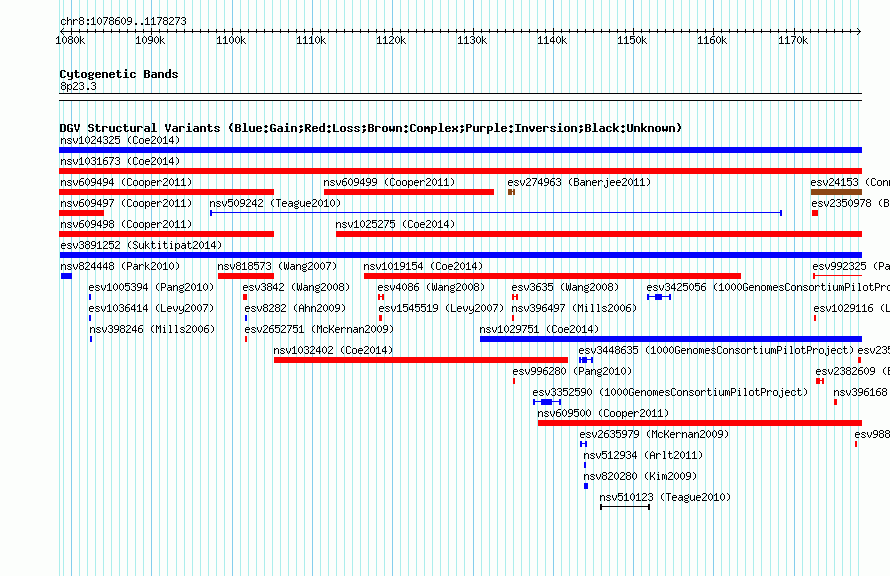Select the nsv510123 black unknown-type bar
Image resolution: width=890 pixels, height=576 pixels.
[x=625, y=507]
